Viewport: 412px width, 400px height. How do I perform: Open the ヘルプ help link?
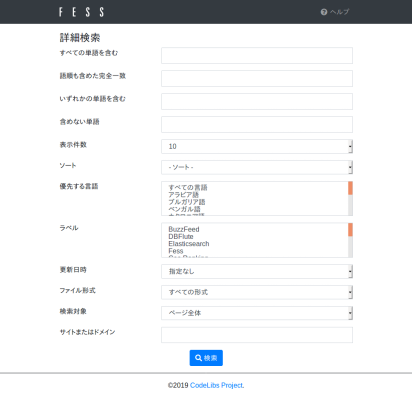[x=335, y=12]
